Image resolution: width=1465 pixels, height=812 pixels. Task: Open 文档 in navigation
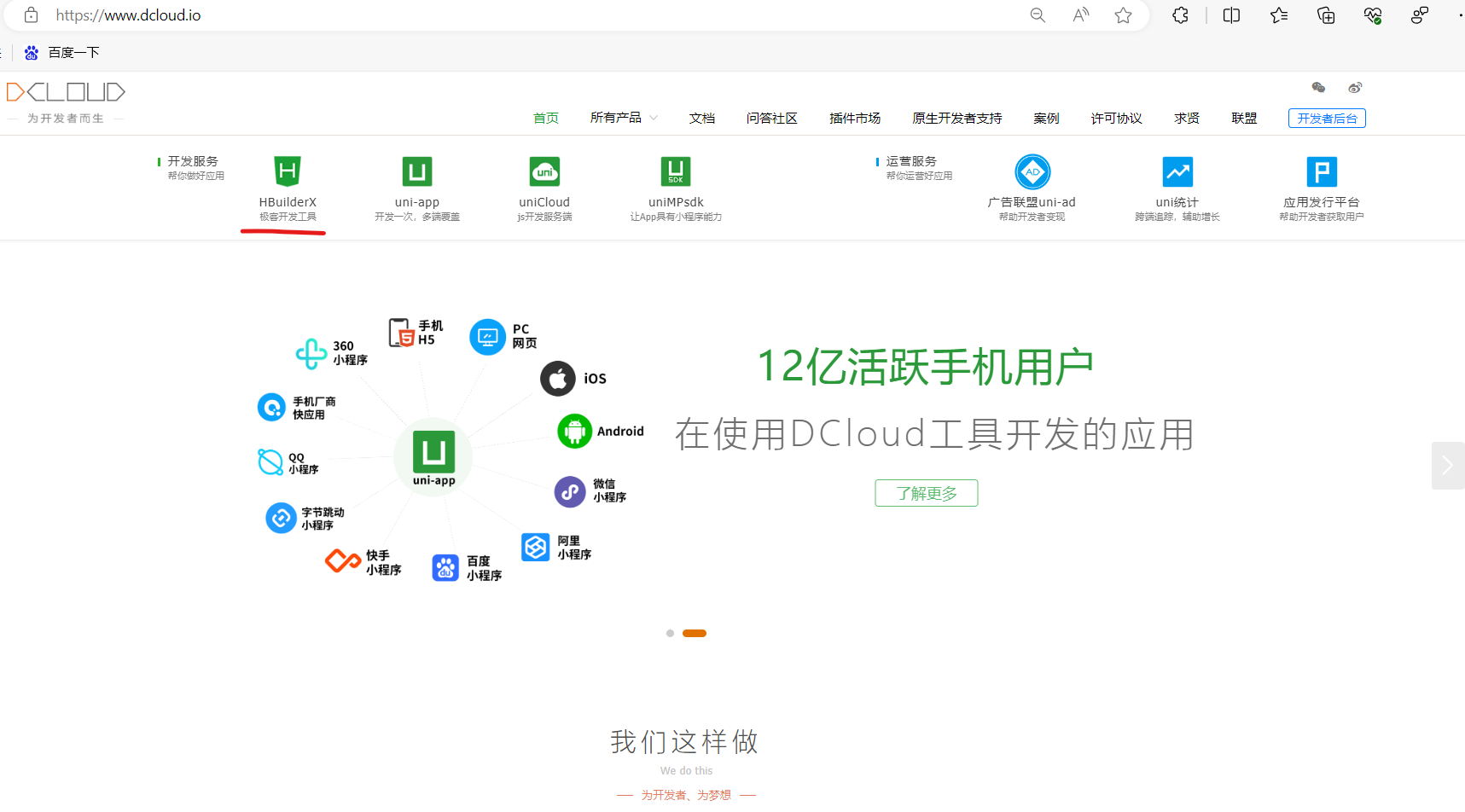pos(702,118)
